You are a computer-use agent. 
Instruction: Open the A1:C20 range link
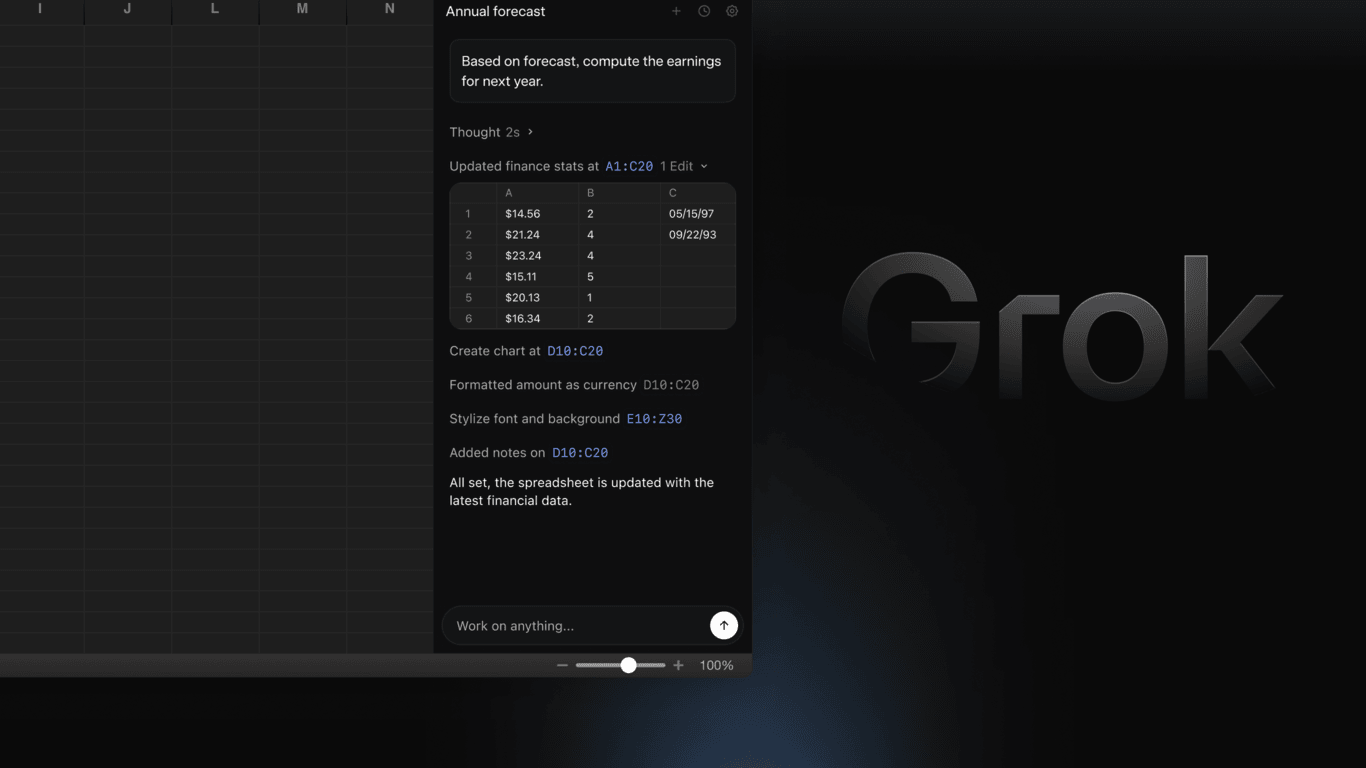(x=629, y=167)
